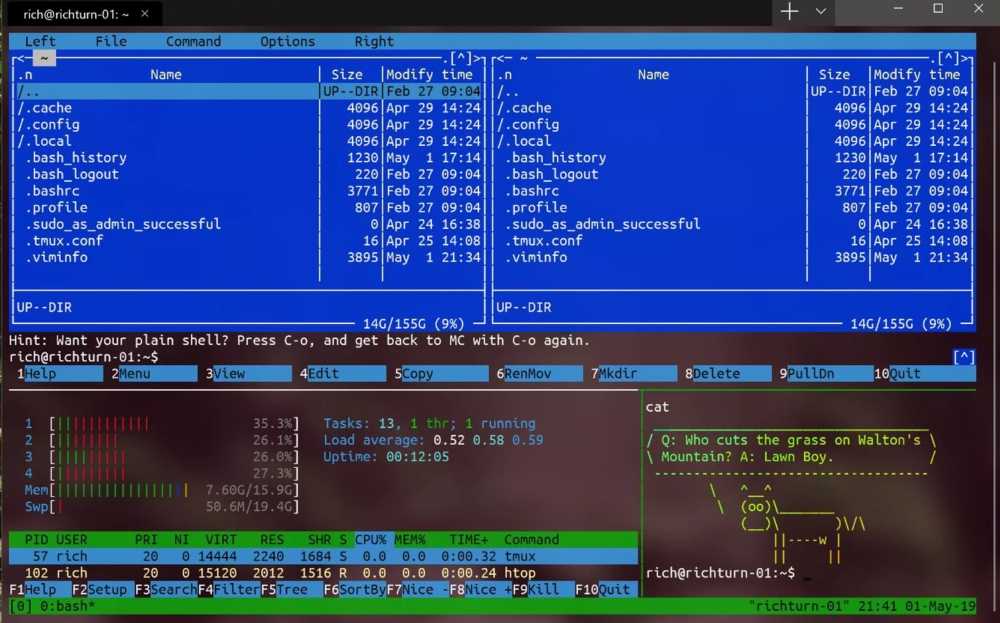Select /.cache directory in right panel
Screen dimensions: 1000x623
pos(733,108)
